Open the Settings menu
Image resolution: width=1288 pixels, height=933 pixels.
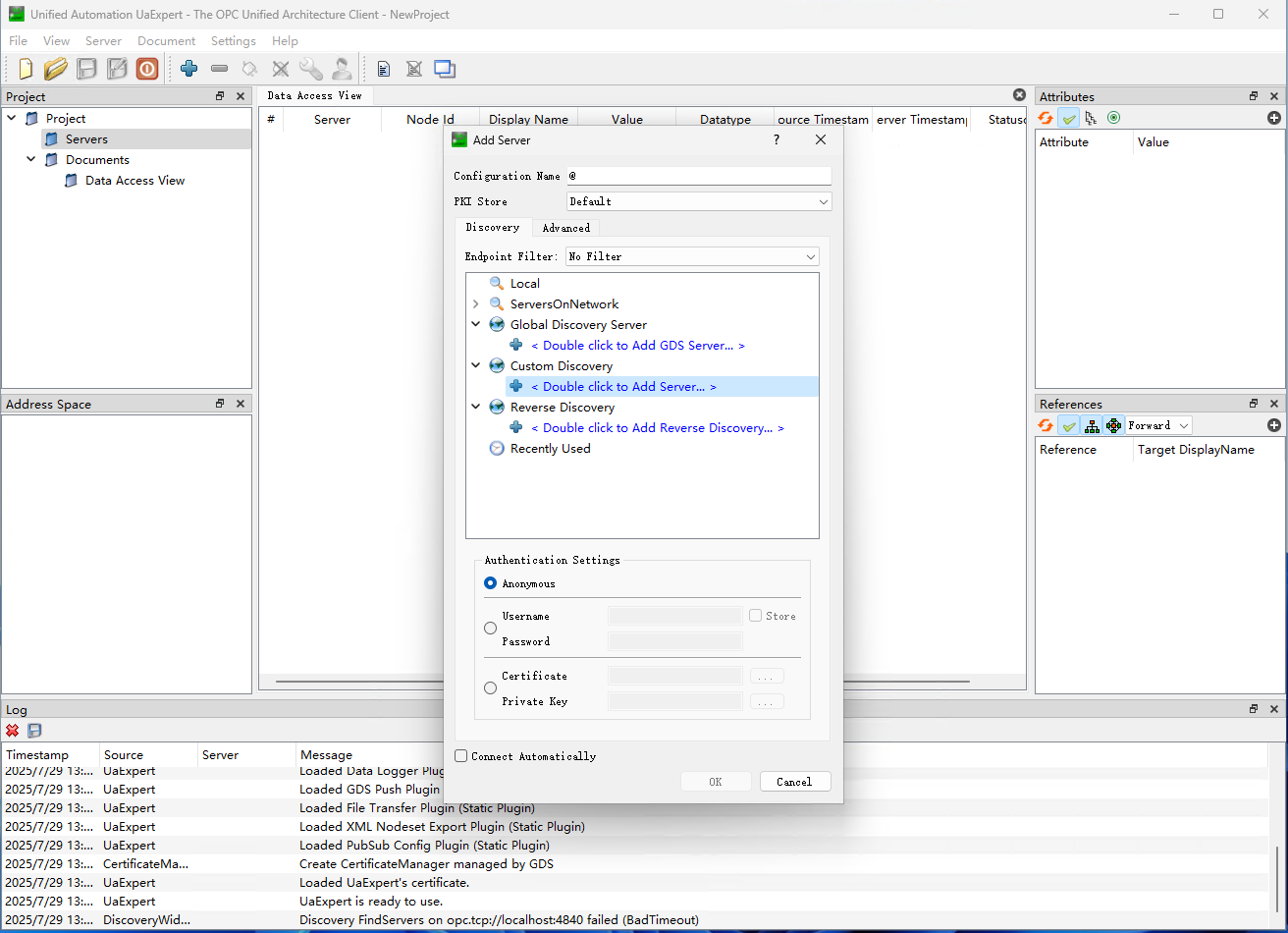(x=233, y=41)
